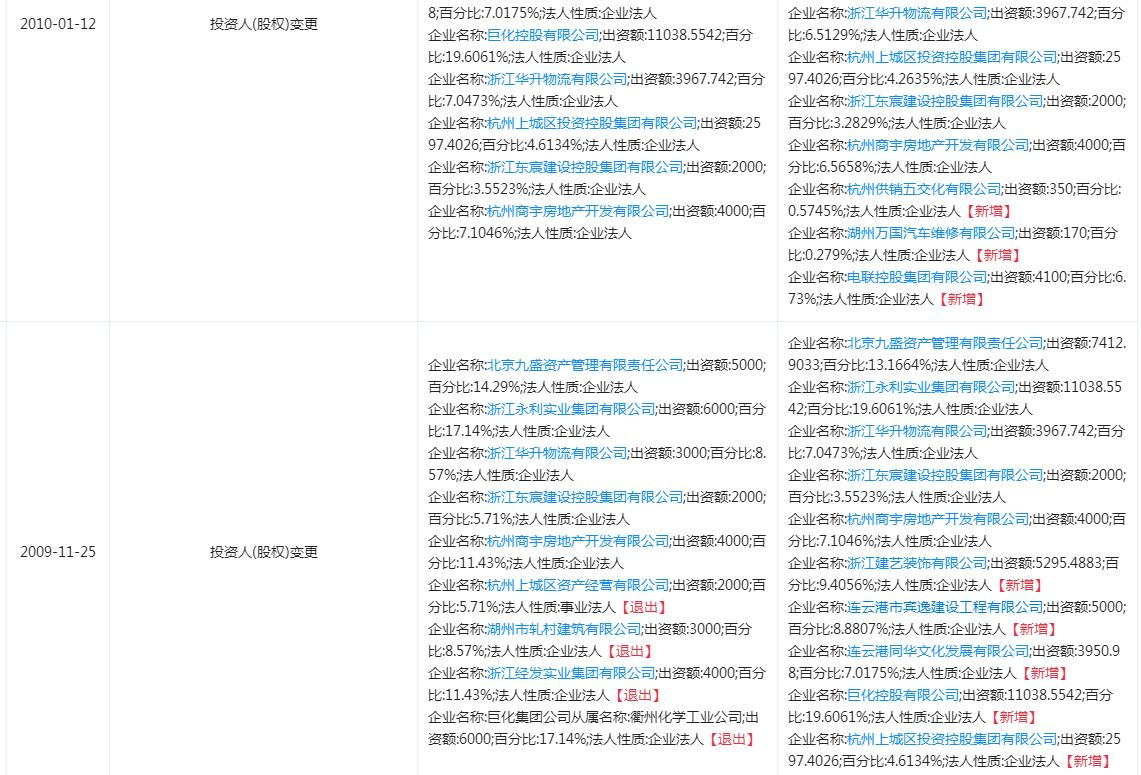Open 杭州上城区投资控股集团有限公司 link marked 新增 in 2009-11-25 row
This screenshot has height=775, width=1141.
click(x=952, y=739)
